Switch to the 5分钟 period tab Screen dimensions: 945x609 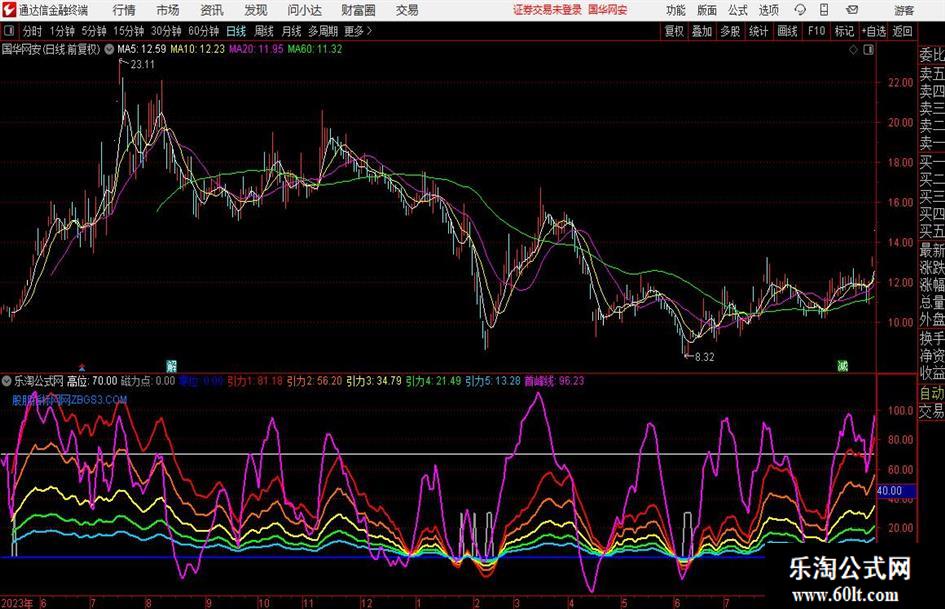pos(93,31)
